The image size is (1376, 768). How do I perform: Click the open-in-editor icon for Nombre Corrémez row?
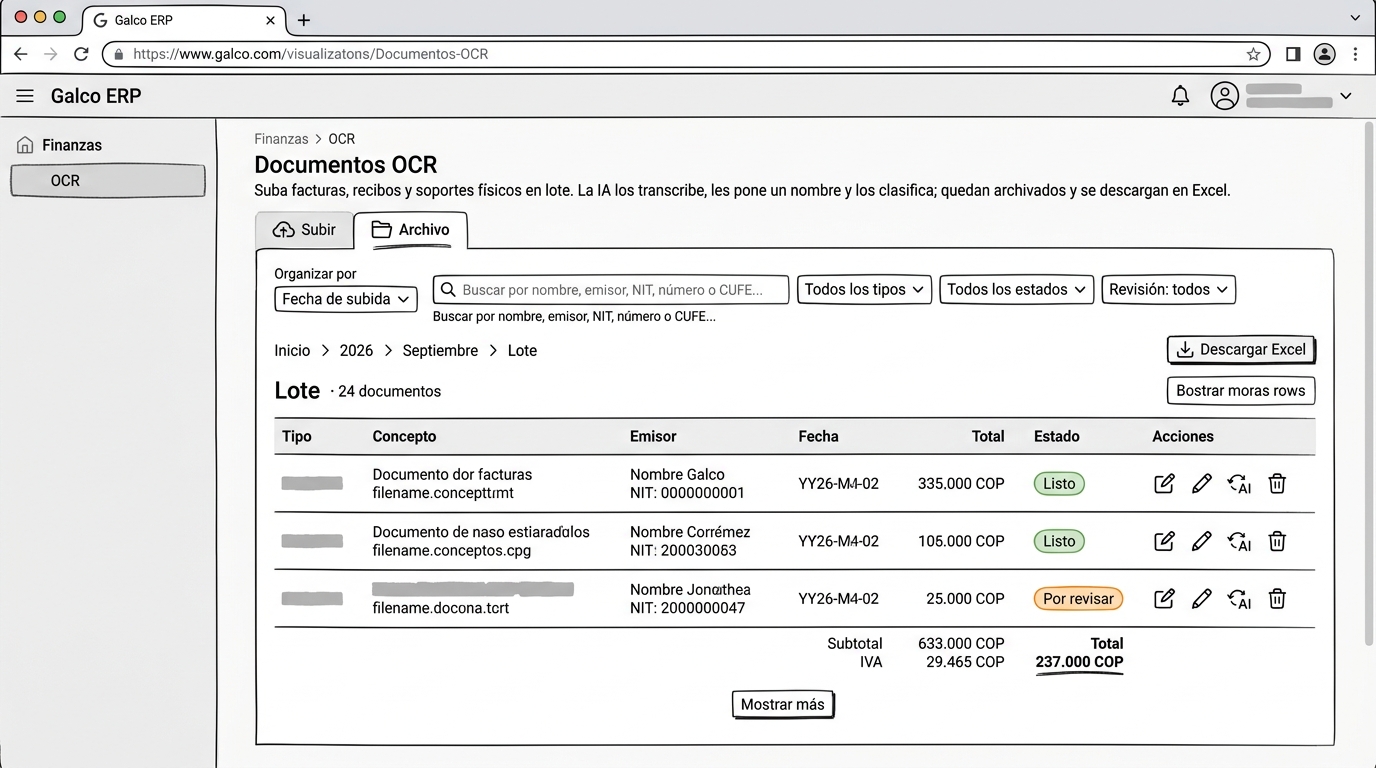(1164, 541)
